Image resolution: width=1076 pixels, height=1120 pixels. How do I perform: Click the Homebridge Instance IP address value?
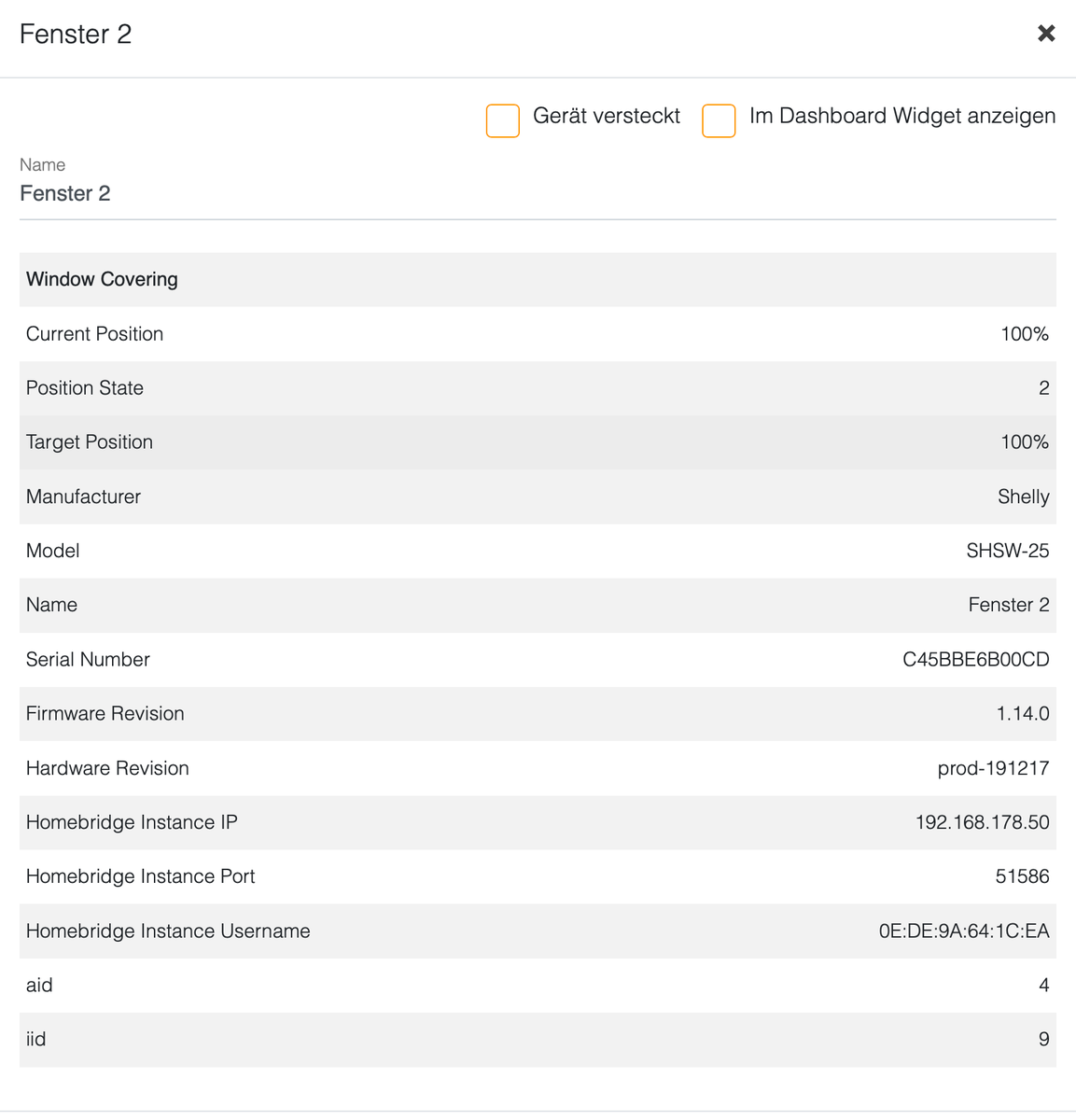(x=982, y=822)
